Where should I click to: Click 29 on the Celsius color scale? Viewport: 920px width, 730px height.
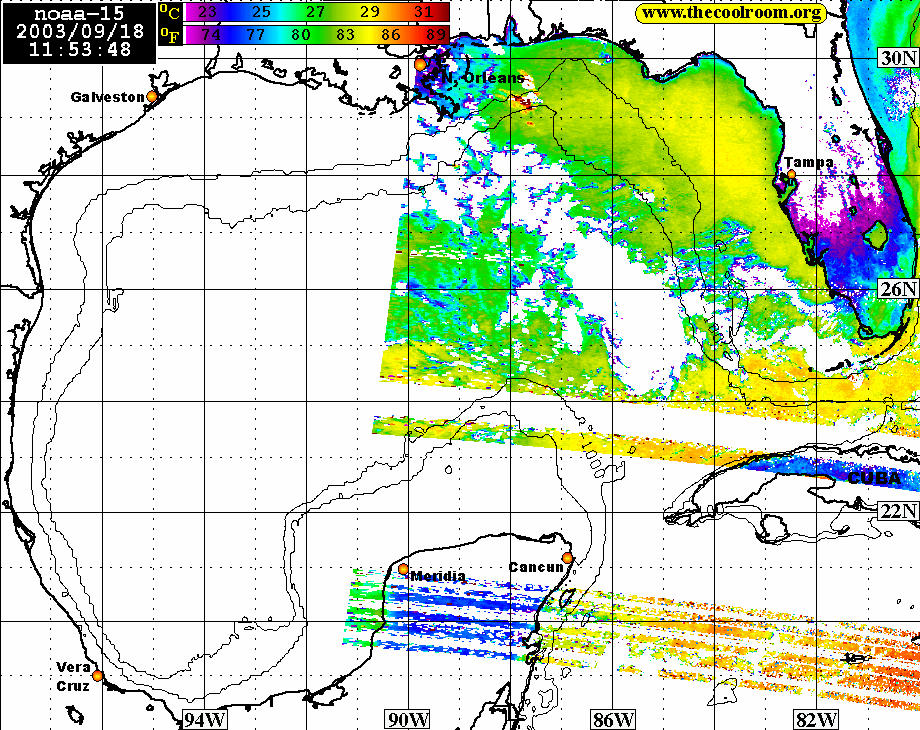coord(370,12)
